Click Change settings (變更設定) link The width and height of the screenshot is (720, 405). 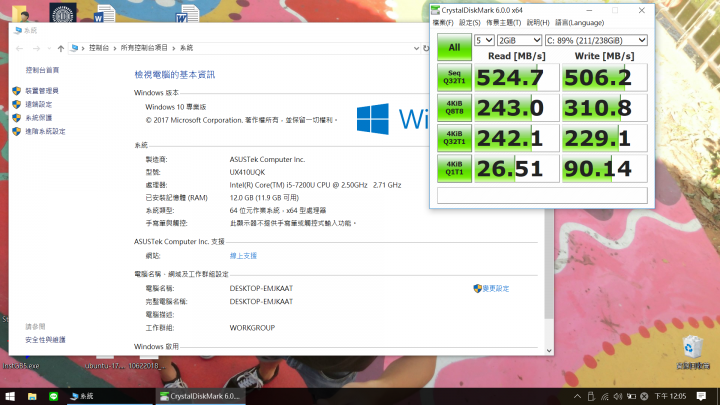click(x=495, y=288)
